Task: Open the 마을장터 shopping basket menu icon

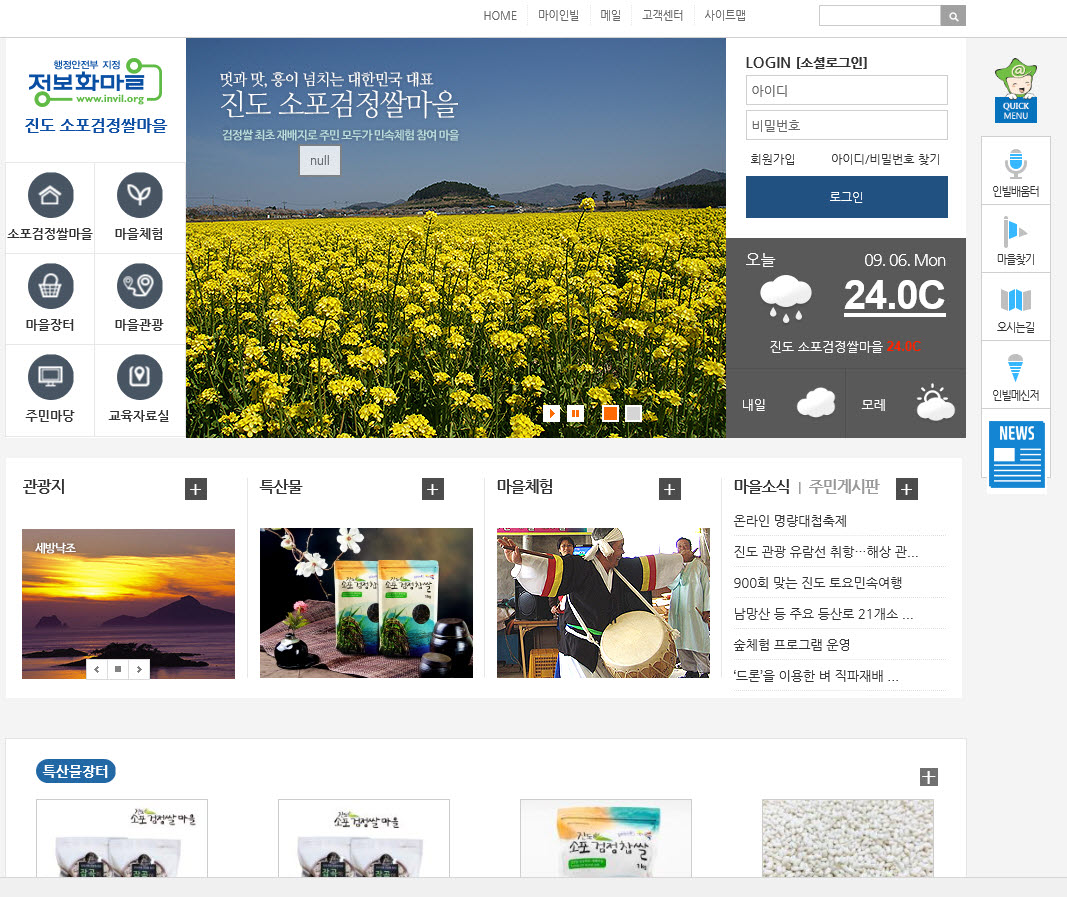Action: pyautogui.click(x=49, y=287)
